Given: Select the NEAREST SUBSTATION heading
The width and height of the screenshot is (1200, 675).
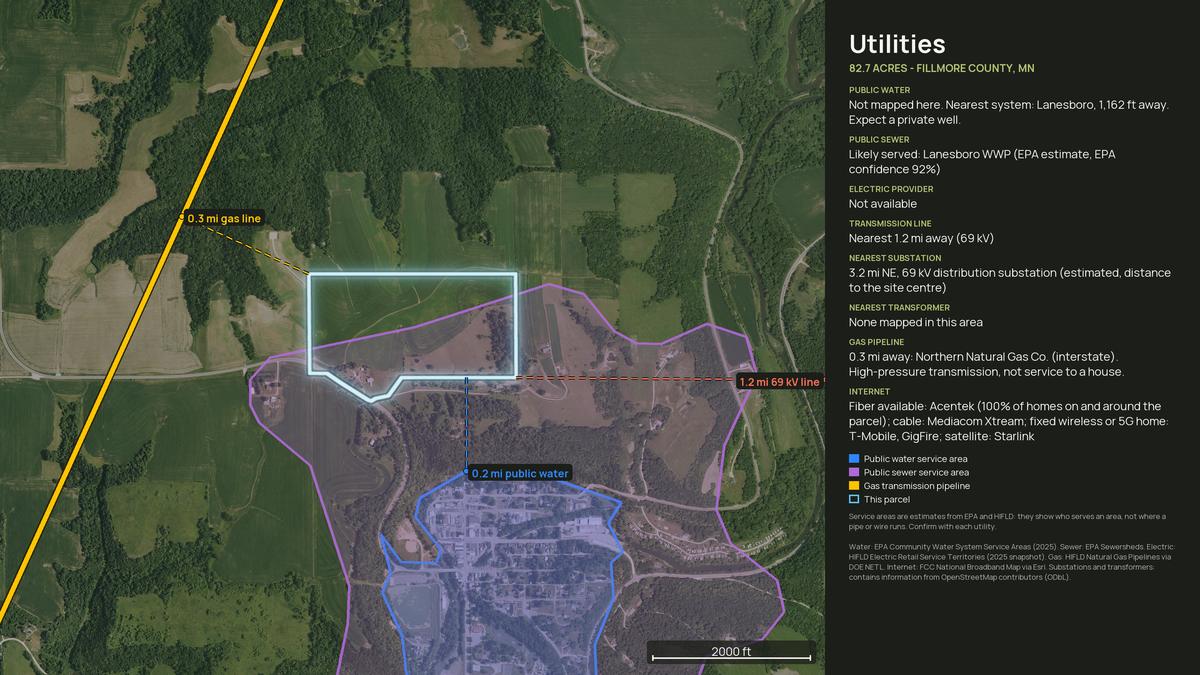Looking at the screenshot, I should point(895,258).
